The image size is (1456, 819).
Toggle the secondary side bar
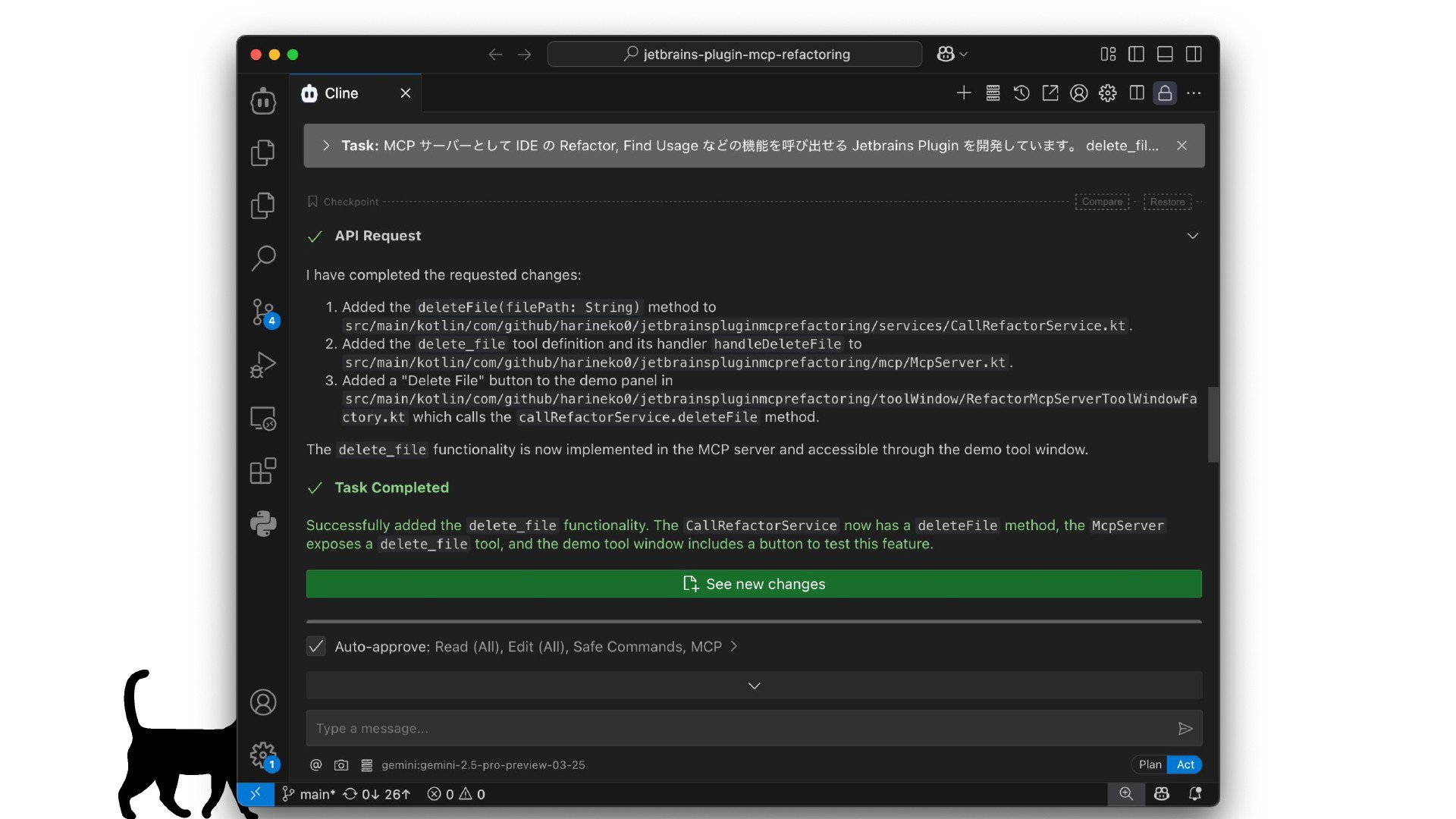1194,54
